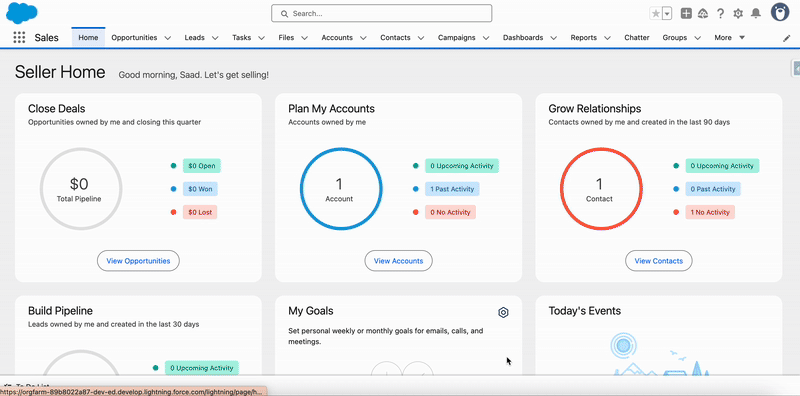Click the 1 Past Activity badge

point(452,189)
